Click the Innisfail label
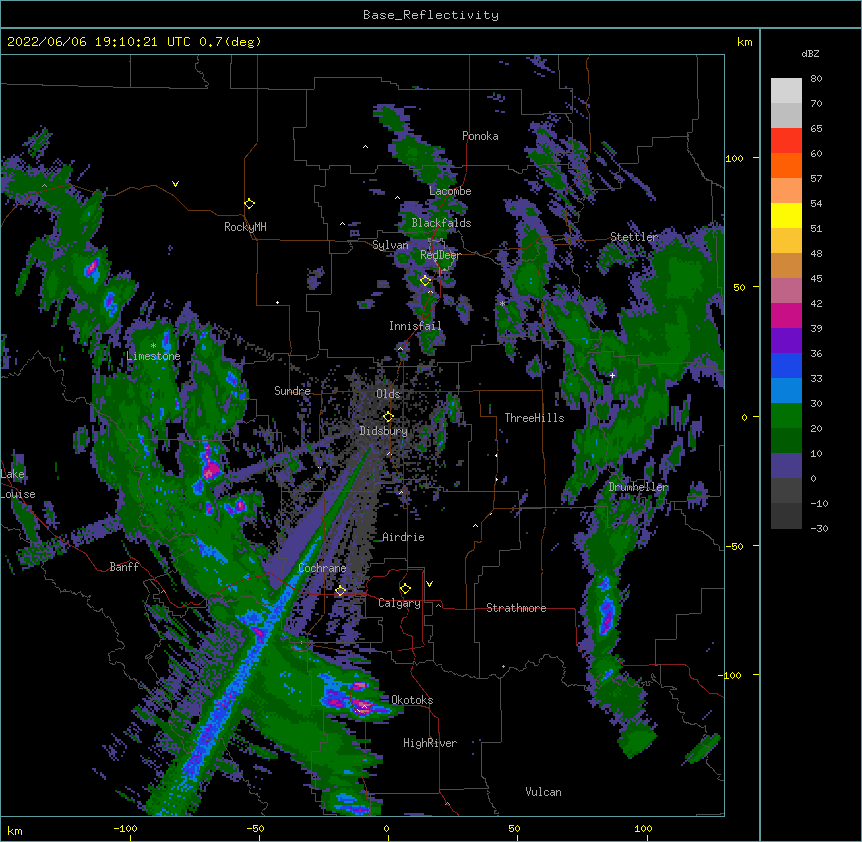 pos(415,326)
